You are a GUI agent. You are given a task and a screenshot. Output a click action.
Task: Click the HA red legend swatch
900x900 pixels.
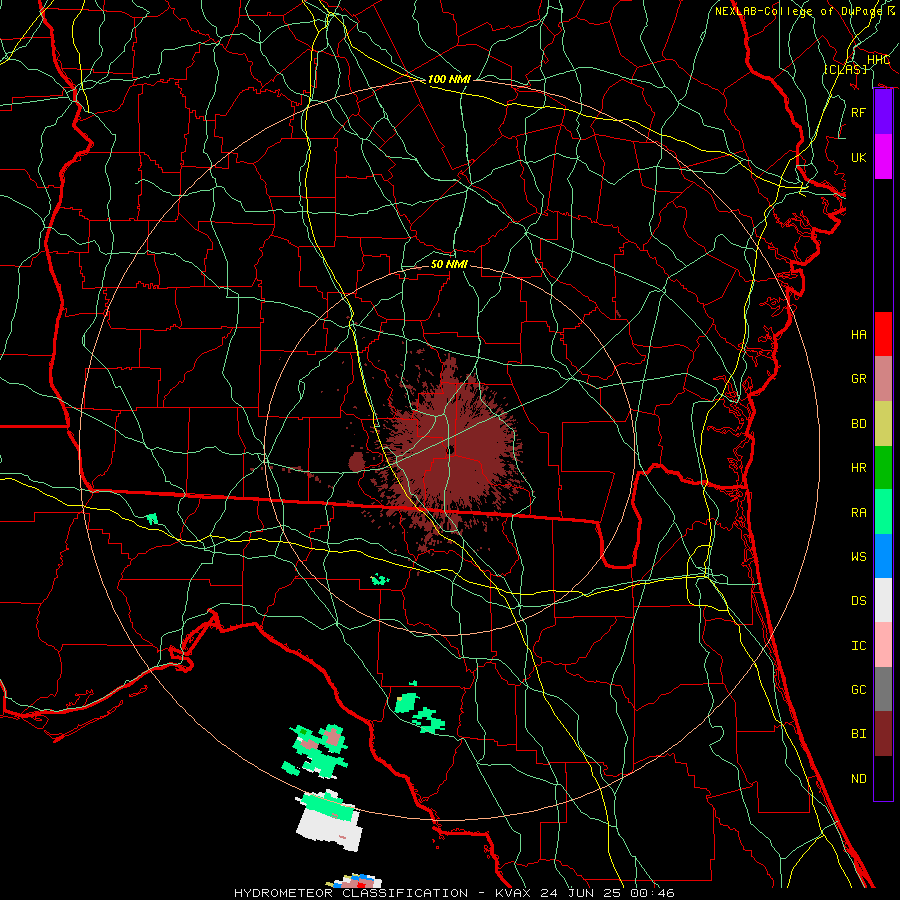[883, 334]
